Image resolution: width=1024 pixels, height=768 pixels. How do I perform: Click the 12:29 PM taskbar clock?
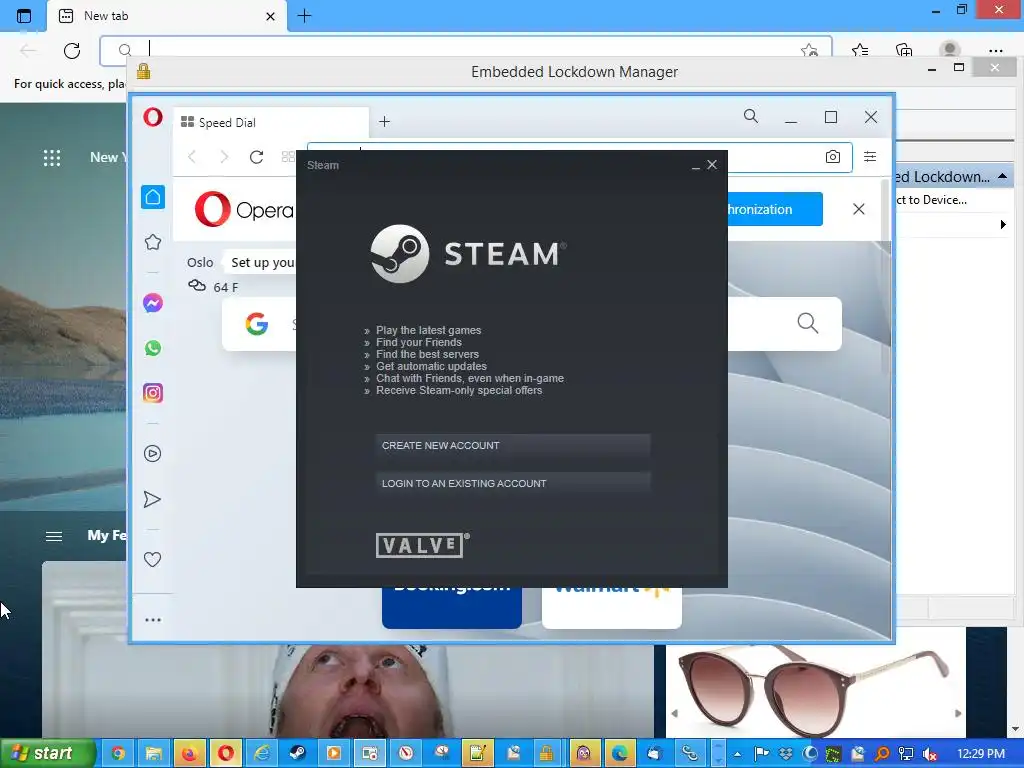click(981, 754)
